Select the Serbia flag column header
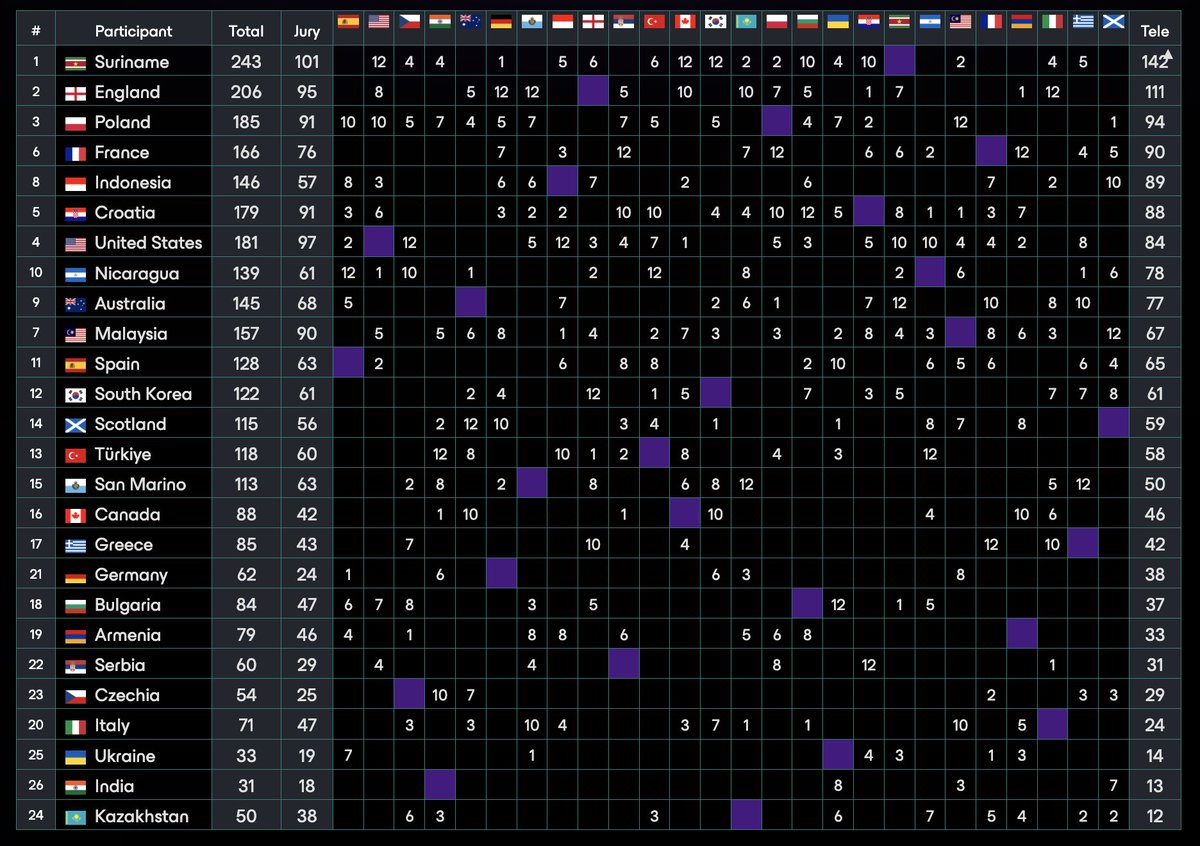 [x=624, y=21]
